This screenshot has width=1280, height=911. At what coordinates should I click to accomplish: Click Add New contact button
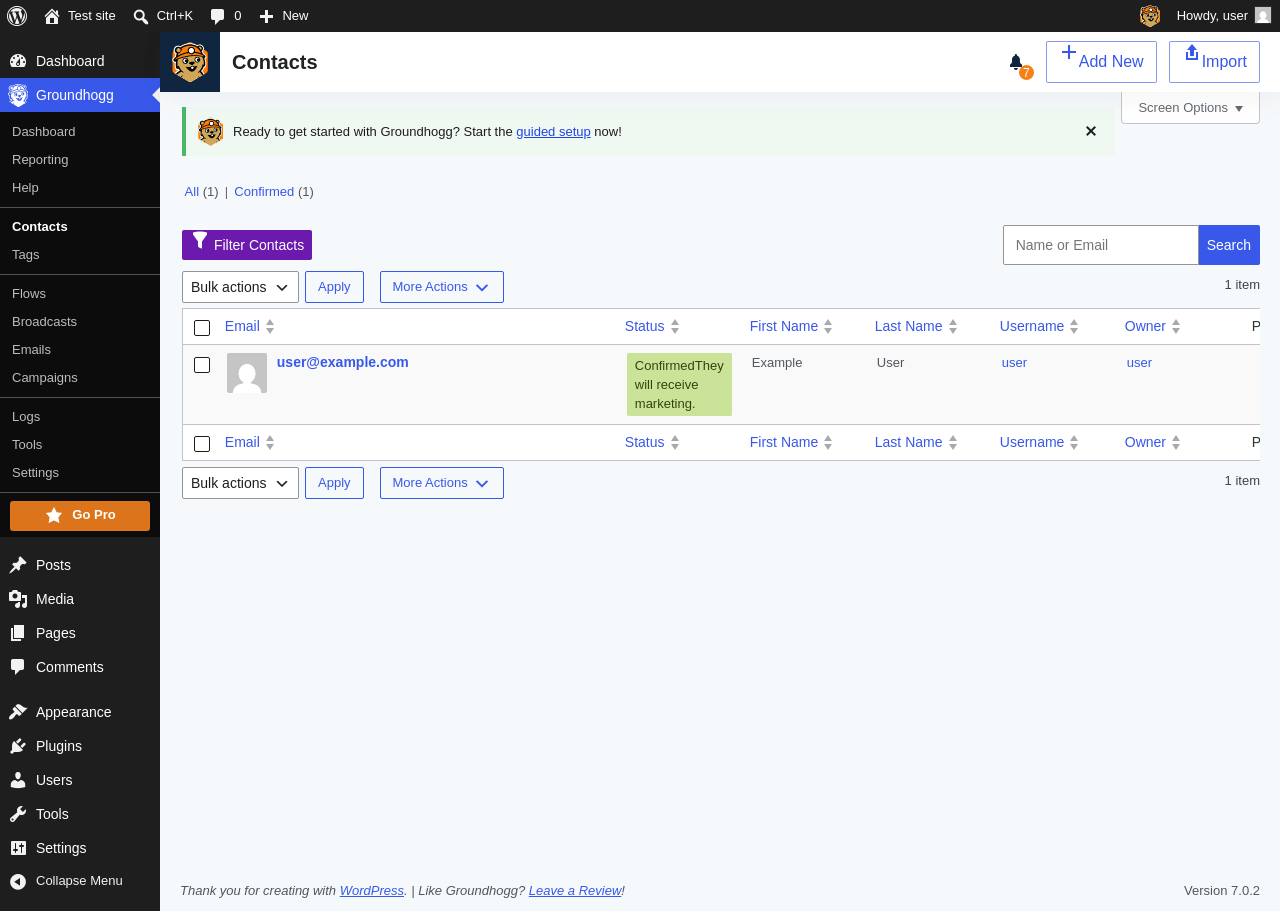coord(1101,62)
